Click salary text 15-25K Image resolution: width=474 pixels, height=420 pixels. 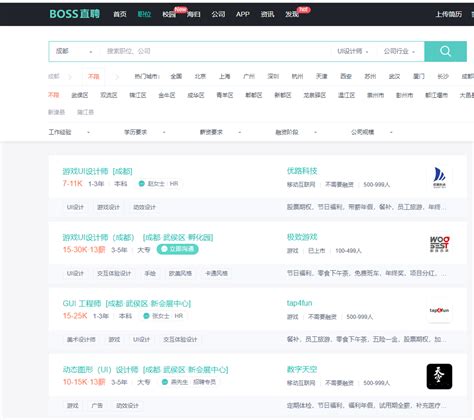point(75,316)
